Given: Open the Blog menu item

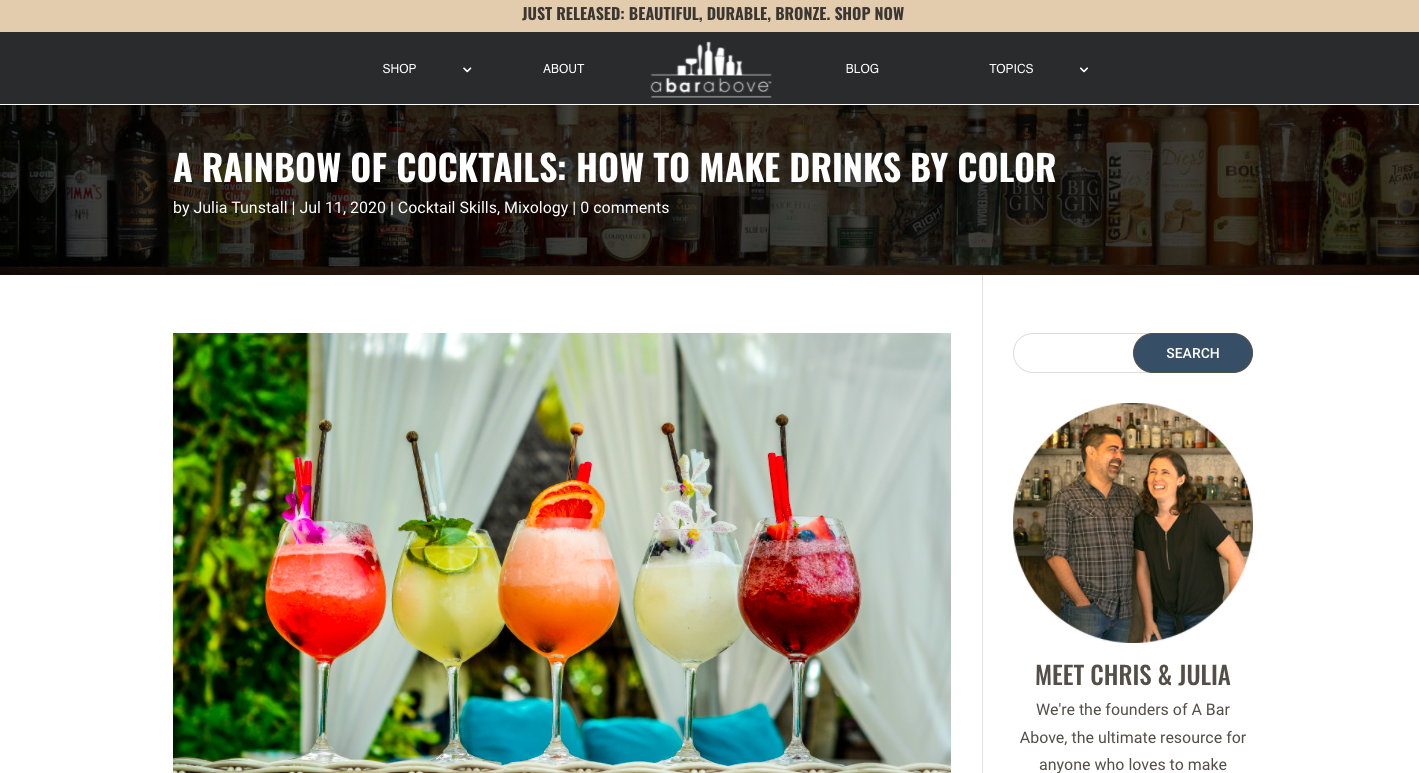Looking at the screenshot, I should pos(862,69).
